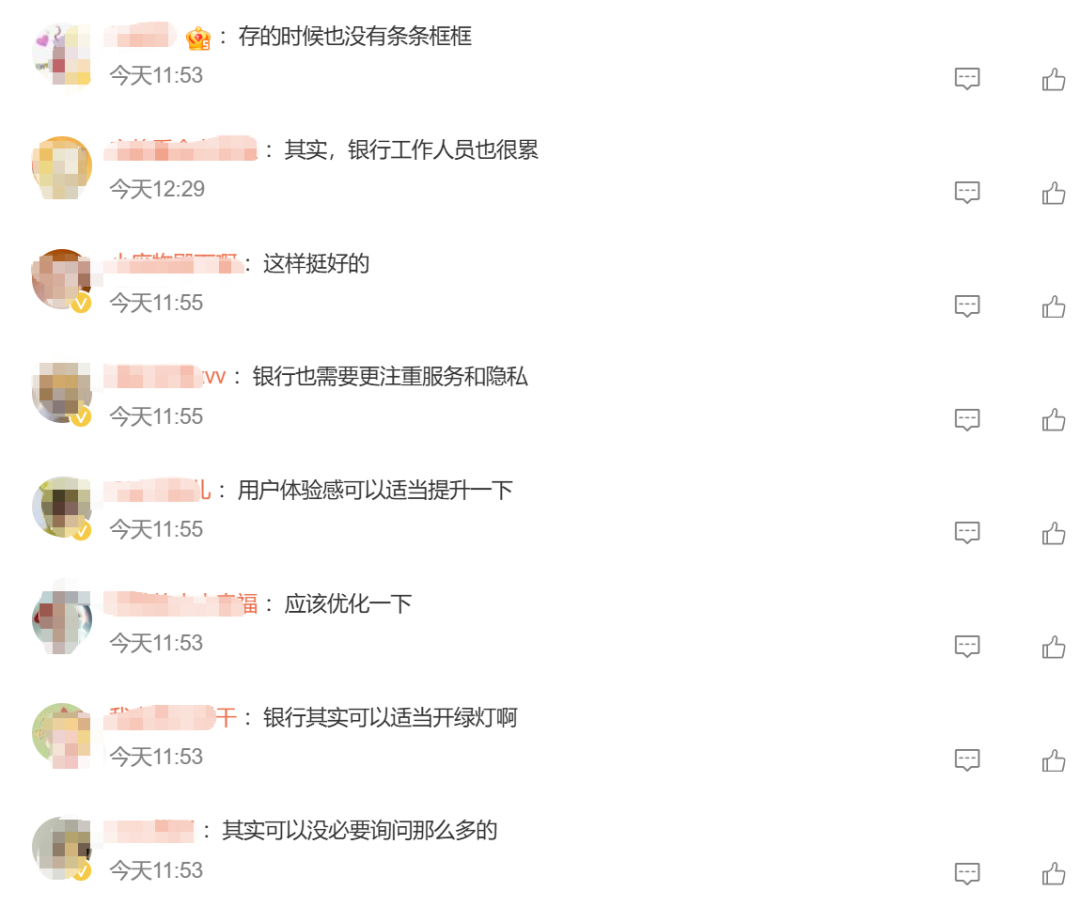
Task: Like the comment "应该优化一下"
Action: [1053, 647]
